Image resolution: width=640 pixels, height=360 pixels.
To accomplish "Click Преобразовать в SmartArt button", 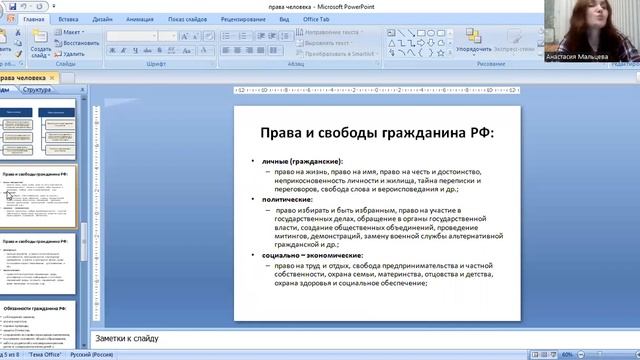I will [337, 53].
